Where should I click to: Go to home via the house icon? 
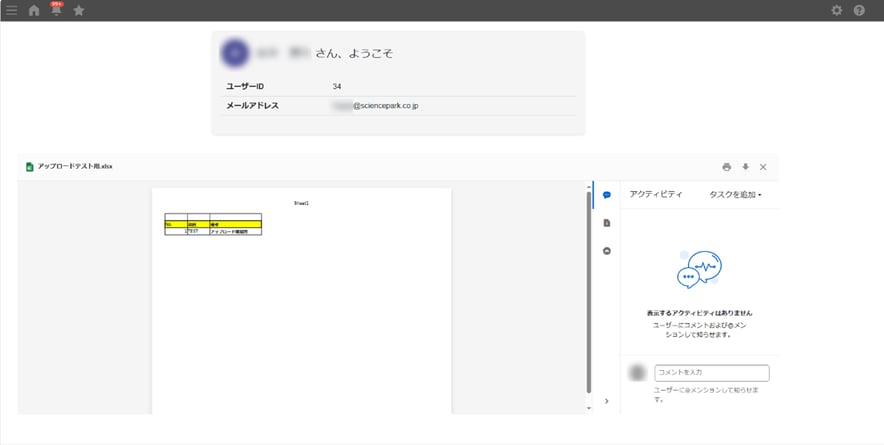click(34, 10)
